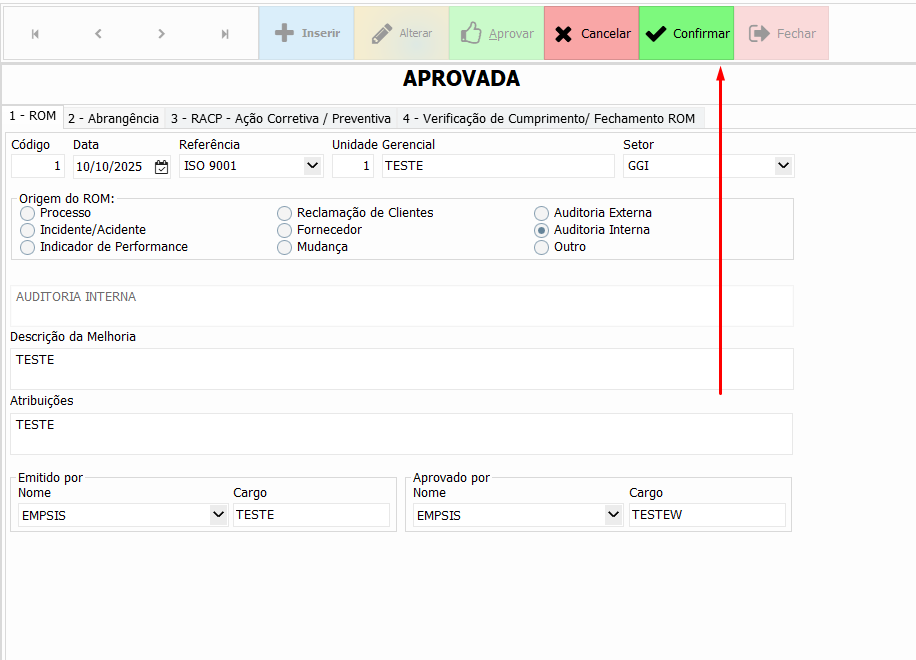This screenshot has width=916, height=660.
Task: Go to next record arrow
Action: point(161,34)
